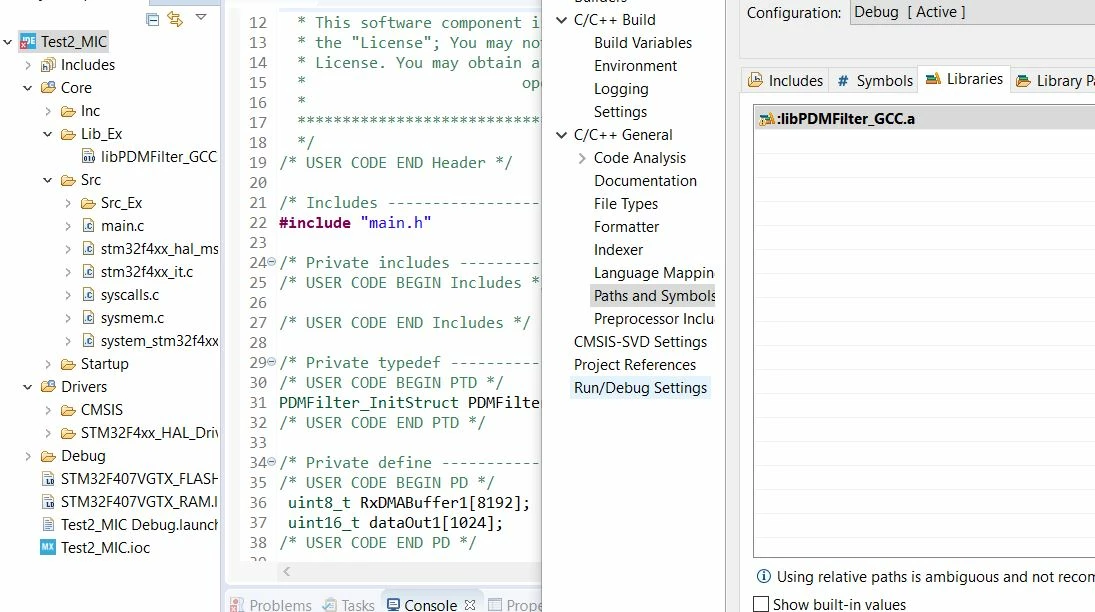Collapse the Drivers folder
Screen dimensions: 1095x612
pyautogui.click(x=28, y=387)
